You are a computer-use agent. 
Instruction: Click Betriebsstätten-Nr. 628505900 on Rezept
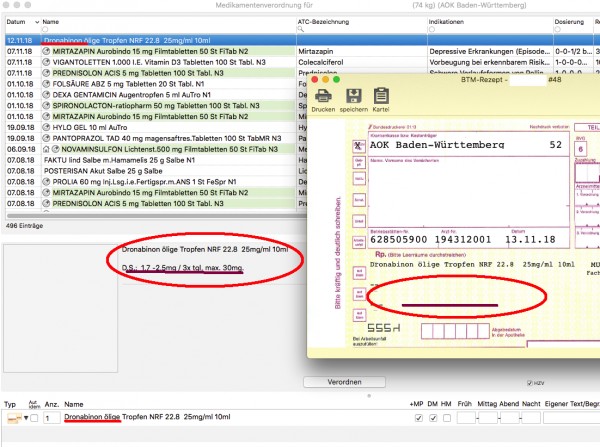(x=399, y=240)
